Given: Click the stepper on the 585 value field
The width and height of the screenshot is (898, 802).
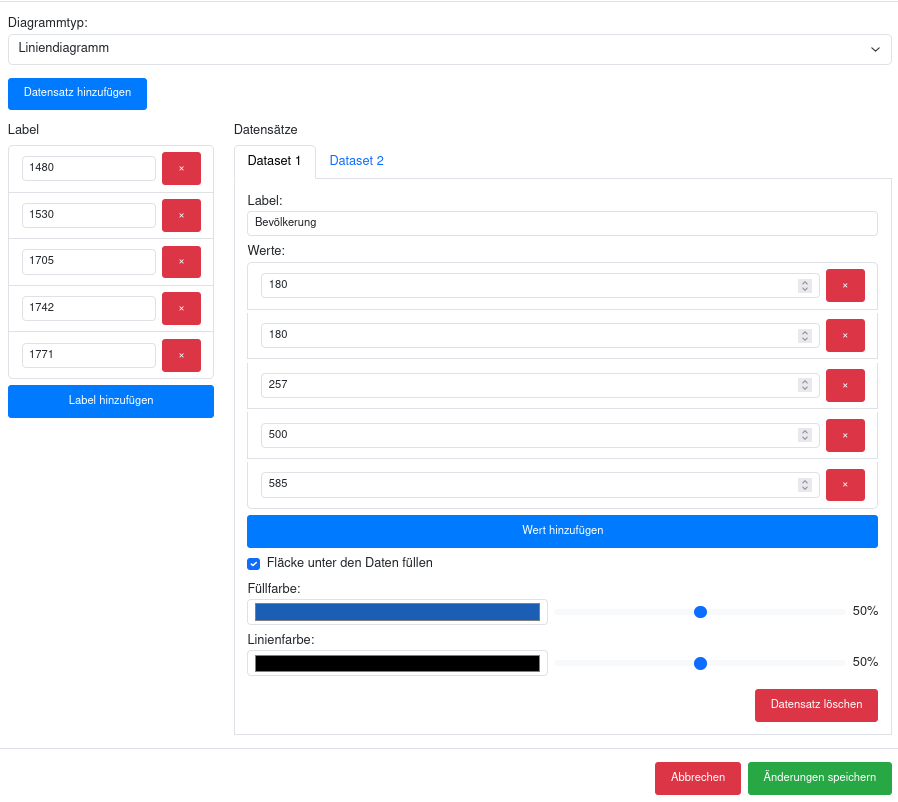Looking at the screenshot, I should point(804,485).
